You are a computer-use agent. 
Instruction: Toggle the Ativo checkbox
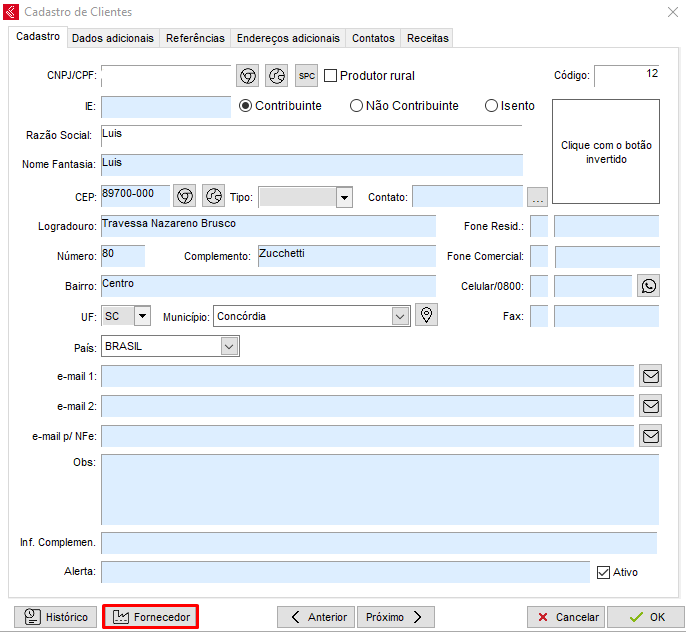click(603, 572)
